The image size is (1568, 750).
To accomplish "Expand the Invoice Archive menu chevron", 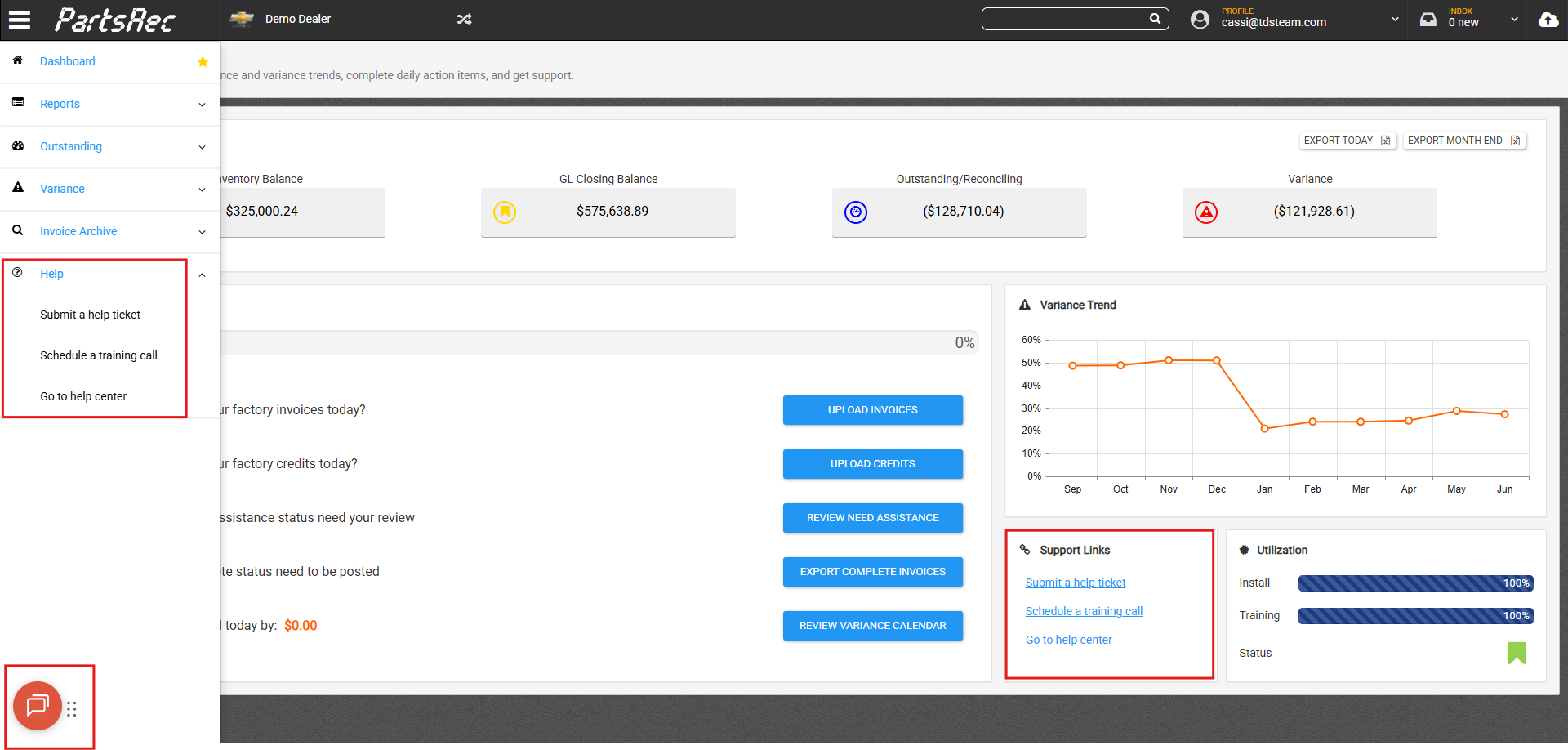I will point(202,232).
